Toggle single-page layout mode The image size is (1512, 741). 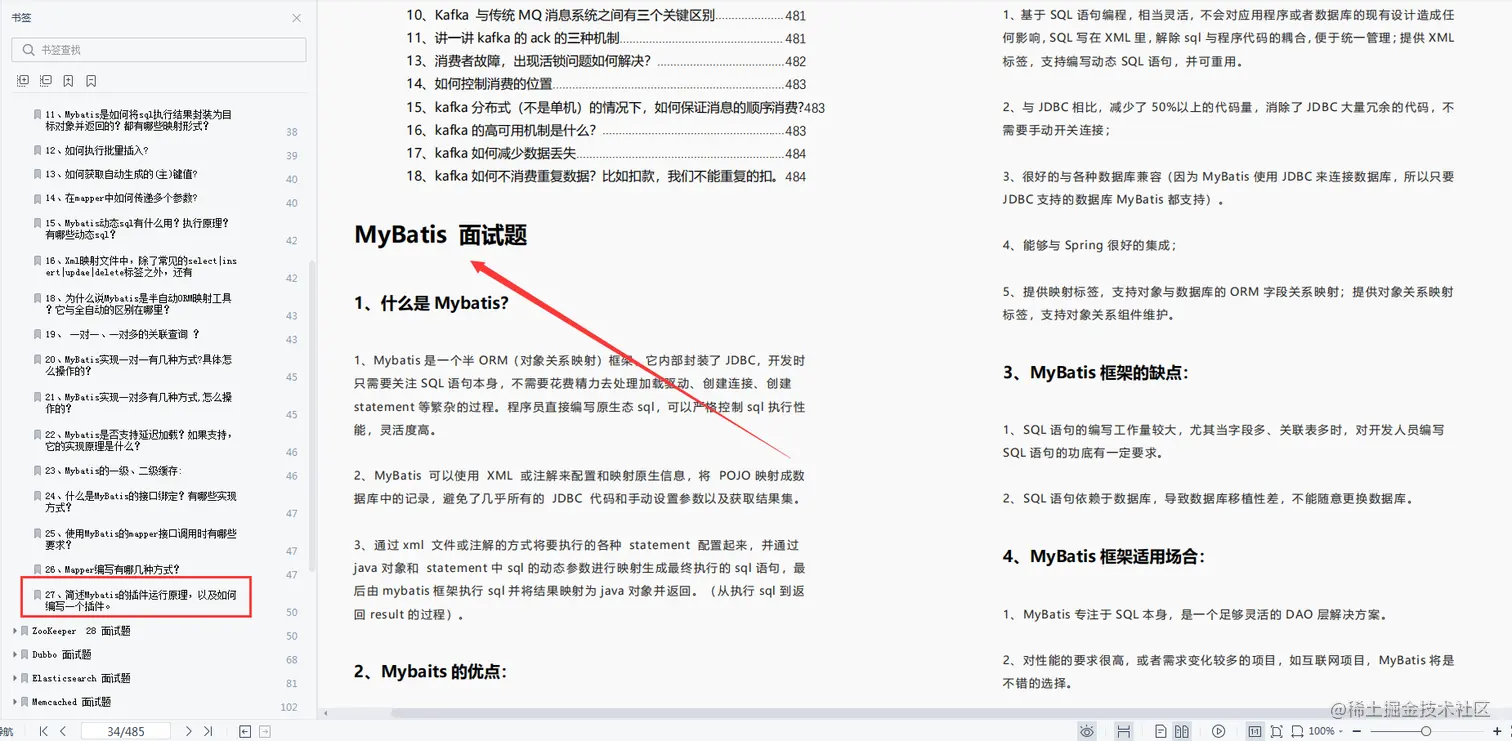click(x=1161, y=730)
